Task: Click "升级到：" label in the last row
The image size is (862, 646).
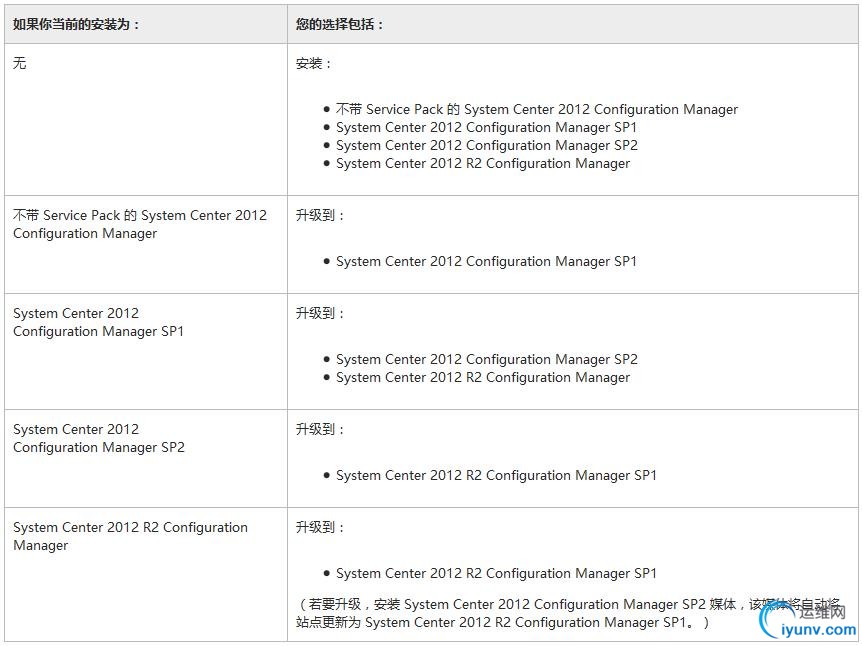Action: point(320,527)
